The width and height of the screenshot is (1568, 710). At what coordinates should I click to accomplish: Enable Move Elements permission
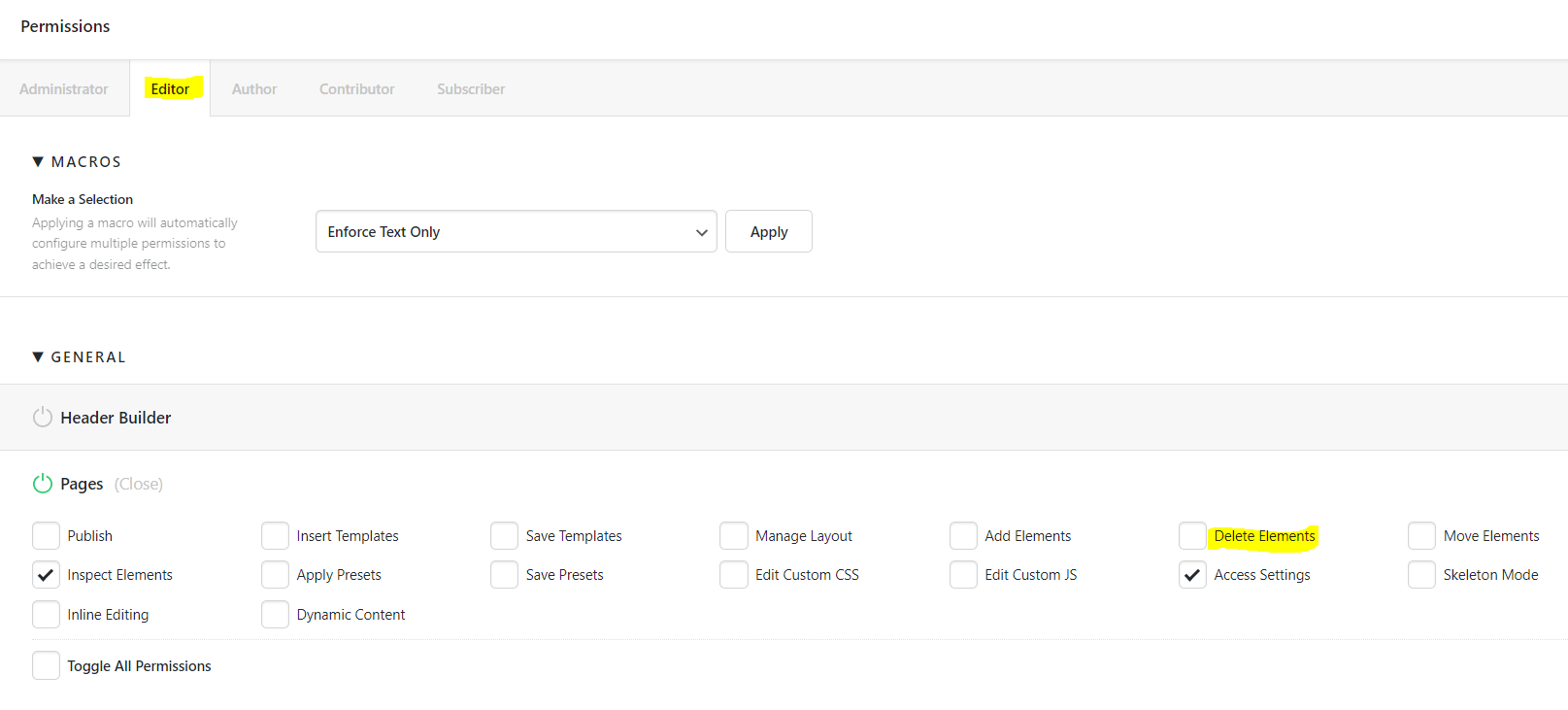point(1421,535)
